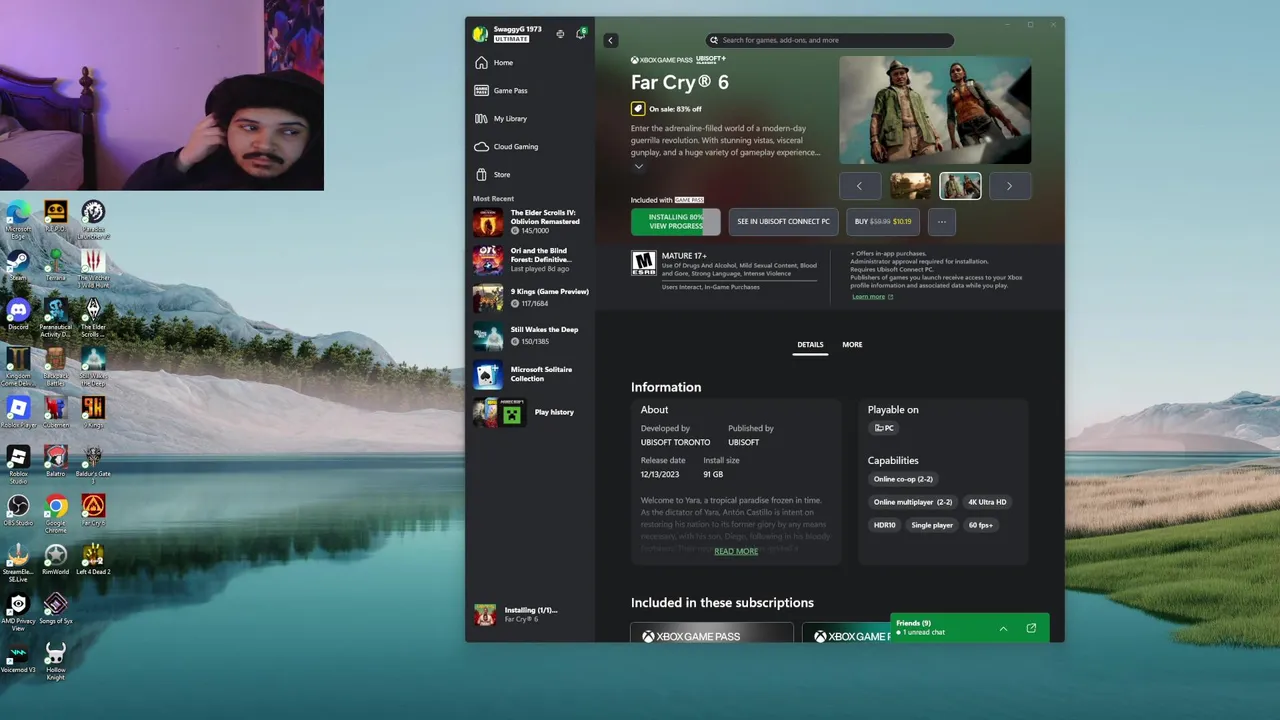The width and height of the screenshot is (1280, 720).
Task: Open SwaggyG 1973 profile avatar
Action: (x=481, y=34)
